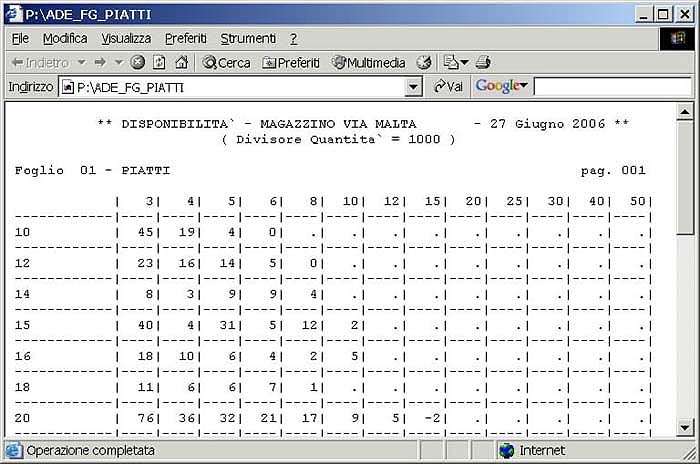Screen dimensions: 700x464
Task: Click inside the Google search field
Action: point(611,87)
